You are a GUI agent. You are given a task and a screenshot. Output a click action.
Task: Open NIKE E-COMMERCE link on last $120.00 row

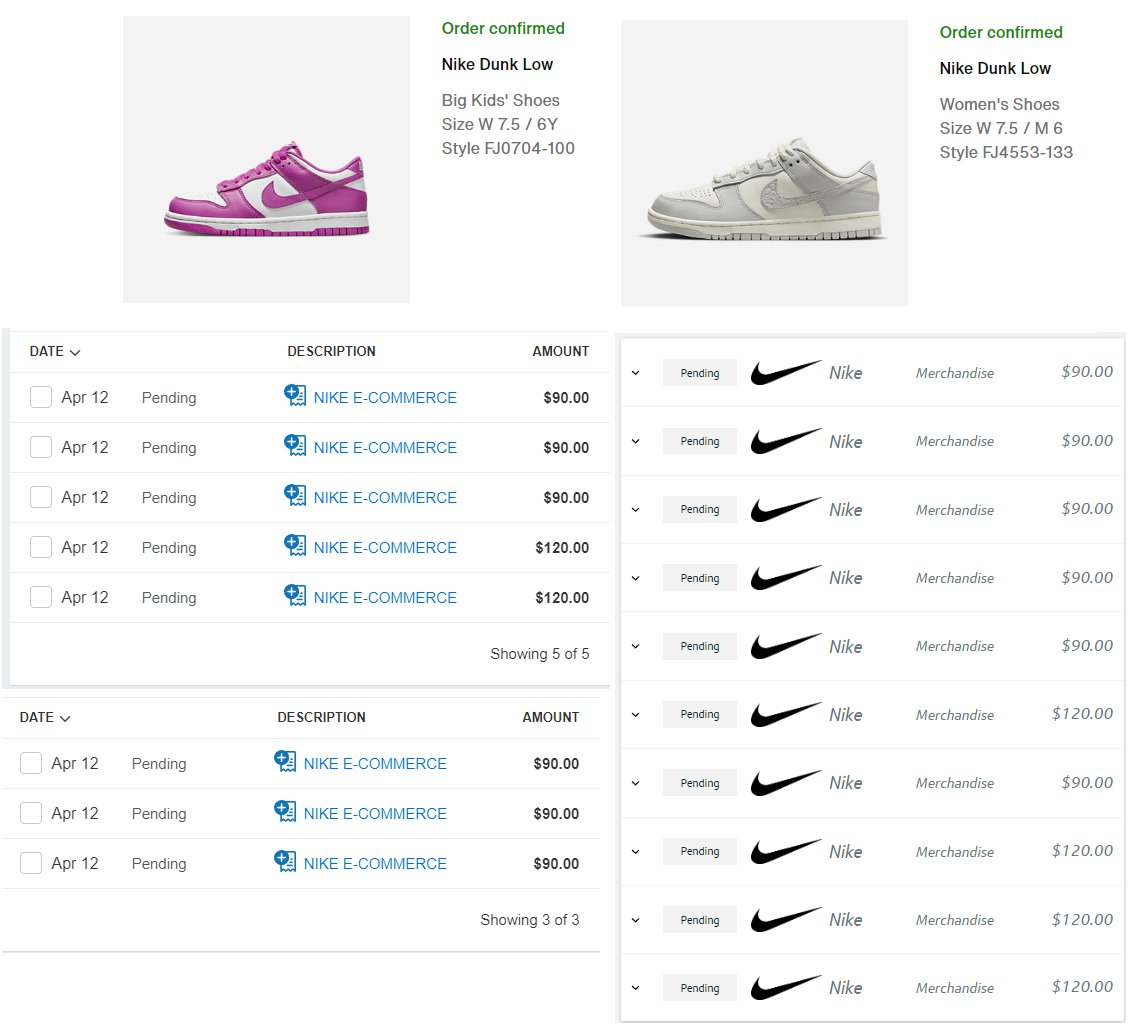[385, 598]
